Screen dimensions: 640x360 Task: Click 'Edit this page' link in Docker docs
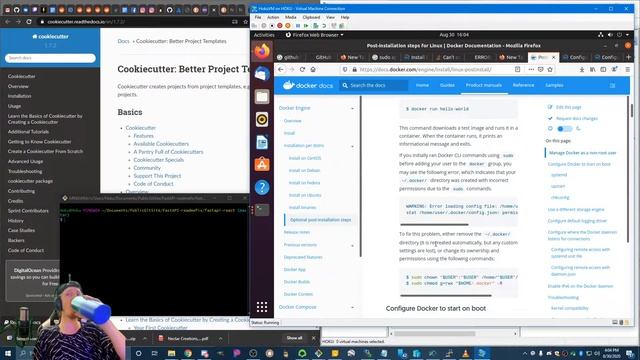[x=568, y=107]
